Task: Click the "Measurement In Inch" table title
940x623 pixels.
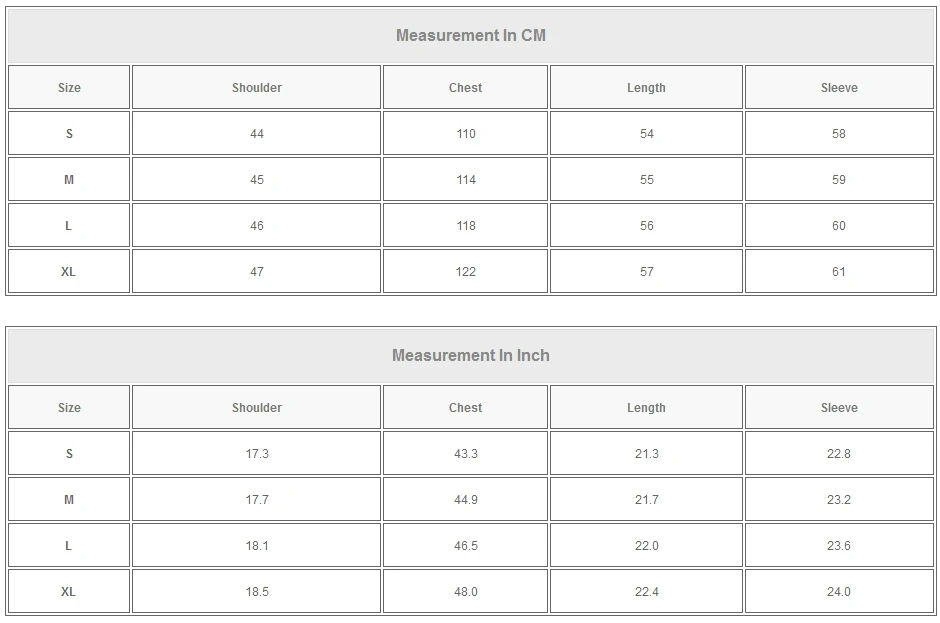Action: [x=470, y=356]
